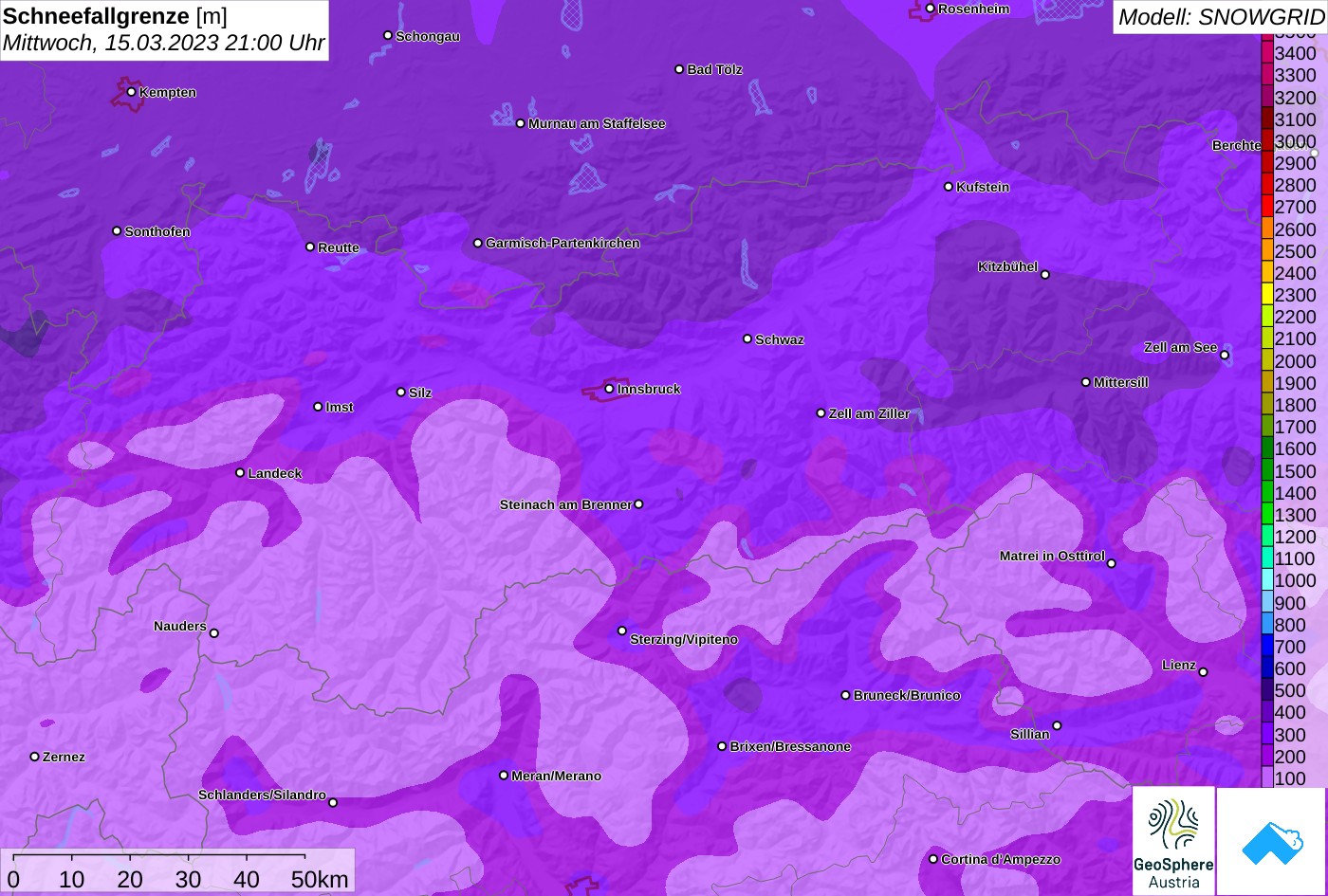Click the GeoSphere Austria logo

[x=1173, y=841]
